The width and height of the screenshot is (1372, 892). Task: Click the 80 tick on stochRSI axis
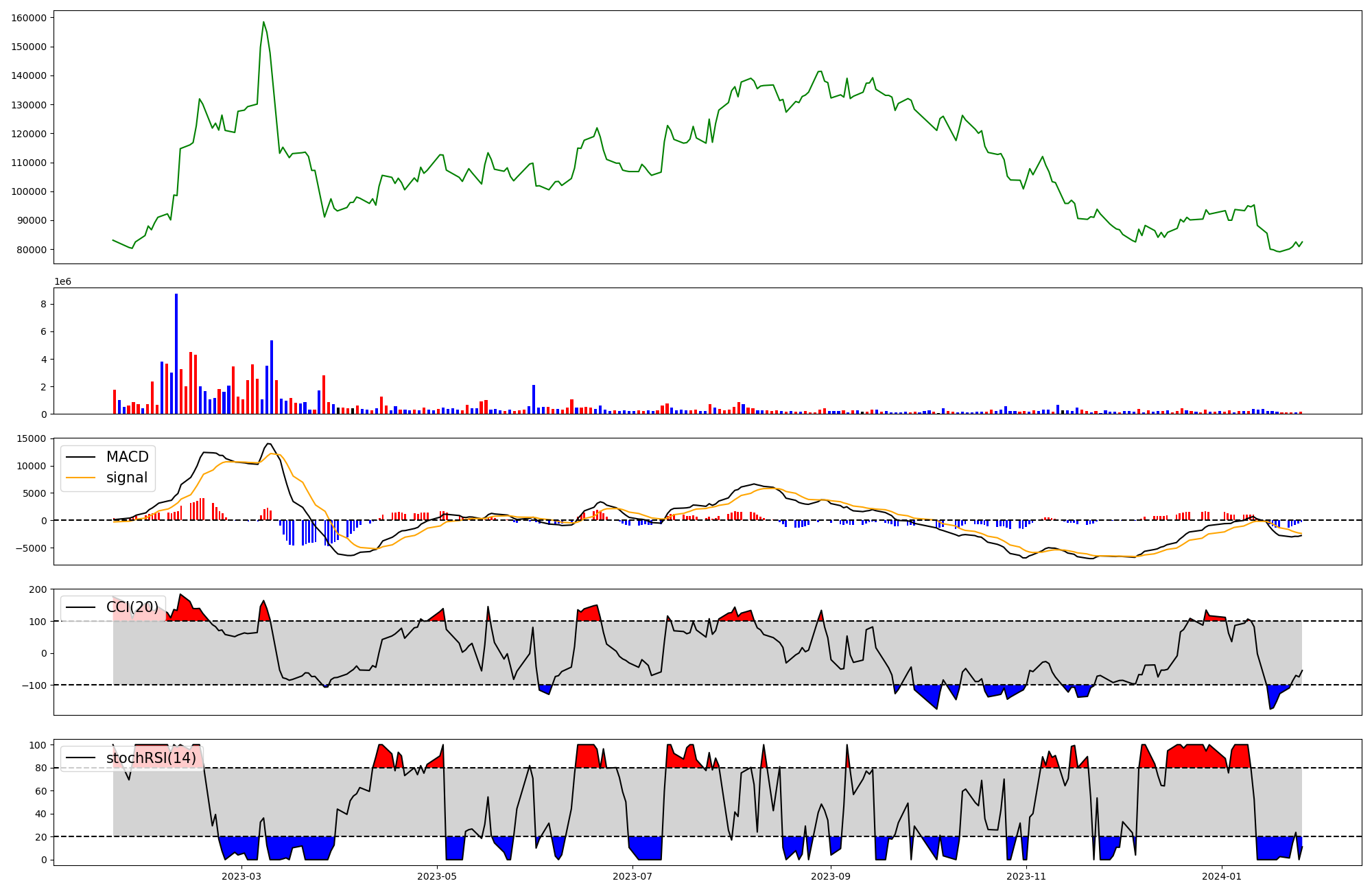point(41,768)
